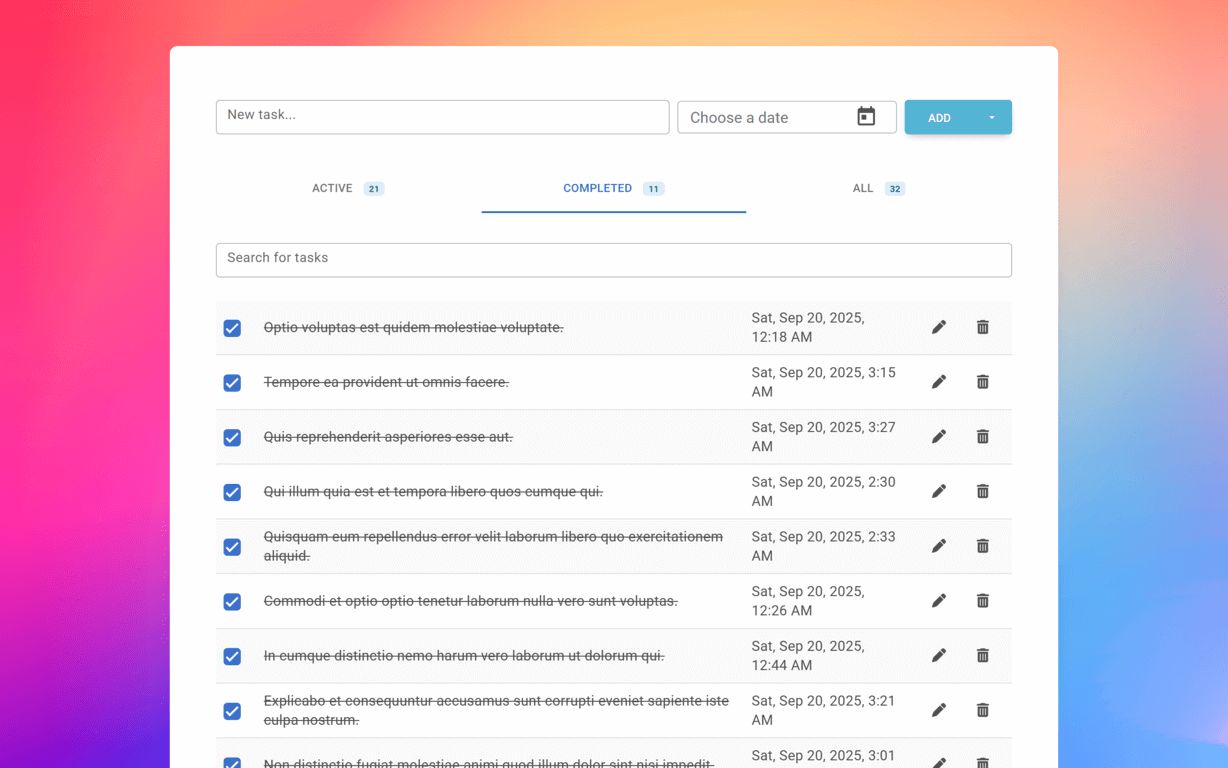Uncheck the 'Explicabo et consequuntur' task checkbox

(232, 711)
